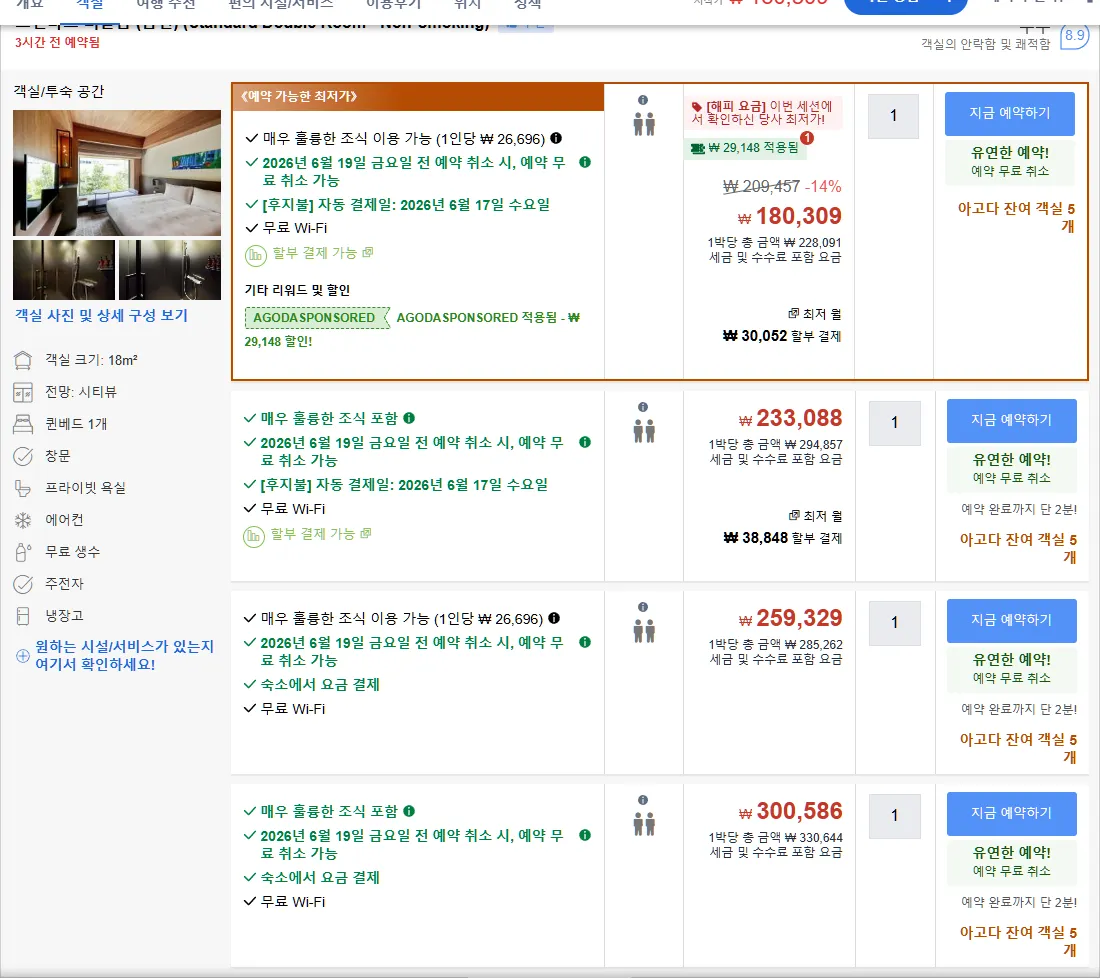Image resolution: width=1100 pixels, height=979 pixels.
Task: Open the left bathroom shower photo thumbnail
Action: pyautogui.click(x=64, y=270)
